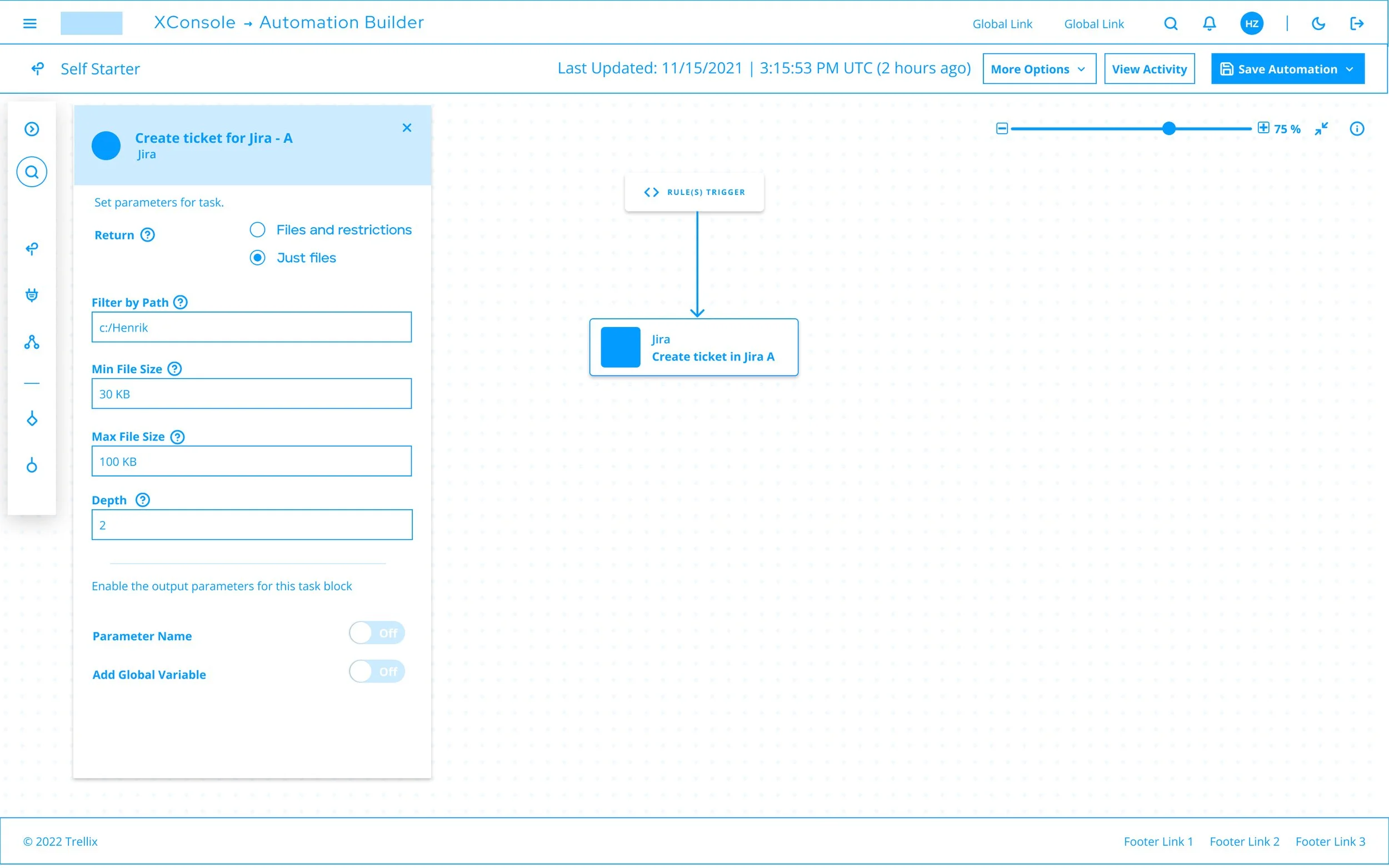This screenshot has width=1389, height=868.
Task: Click the first Global Link
Action: 1002,24
